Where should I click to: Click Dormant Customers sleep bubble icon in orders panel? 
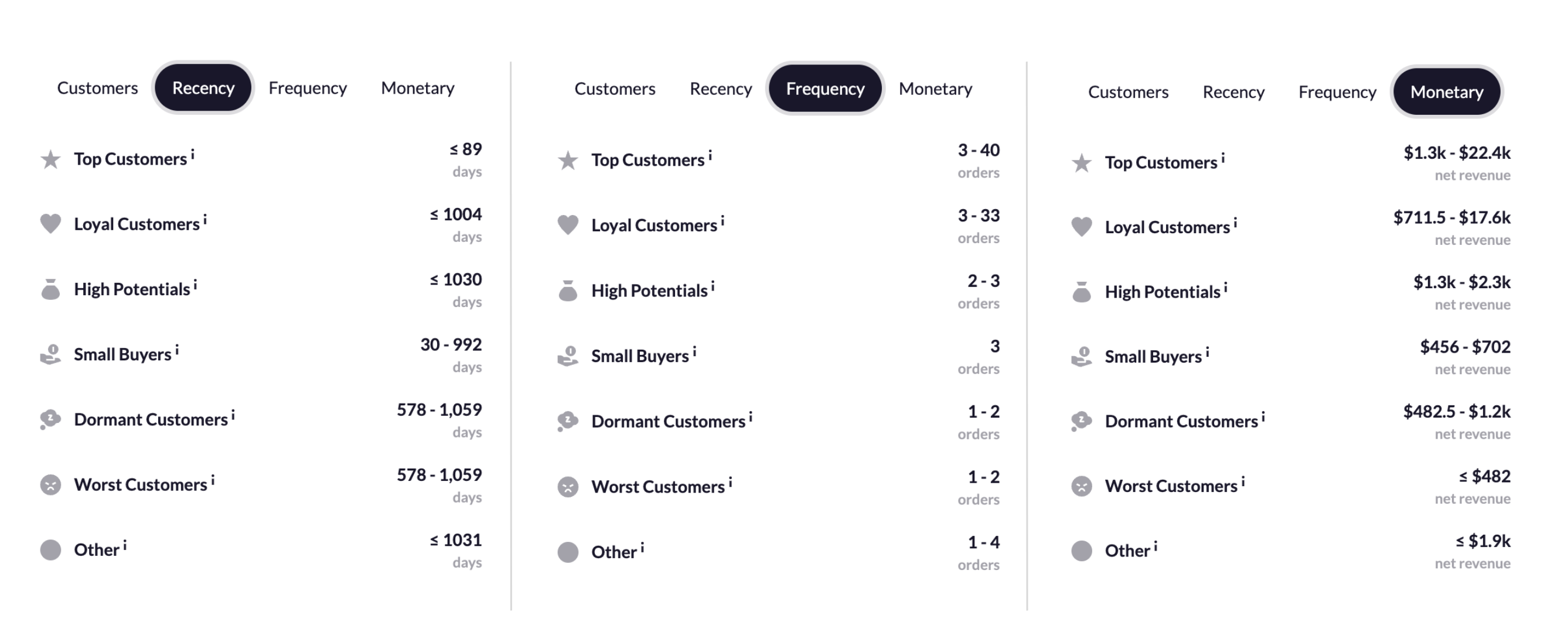[567, 421]
